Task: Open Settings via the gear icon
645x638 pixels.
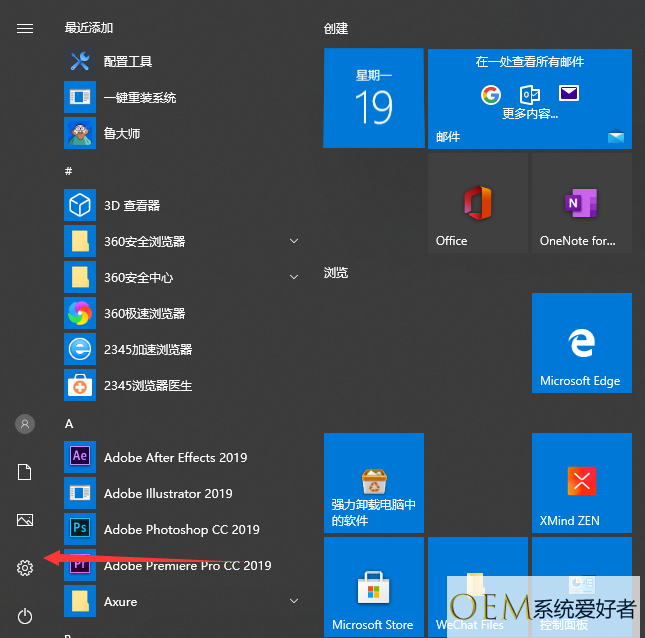Action: point(25,568)
